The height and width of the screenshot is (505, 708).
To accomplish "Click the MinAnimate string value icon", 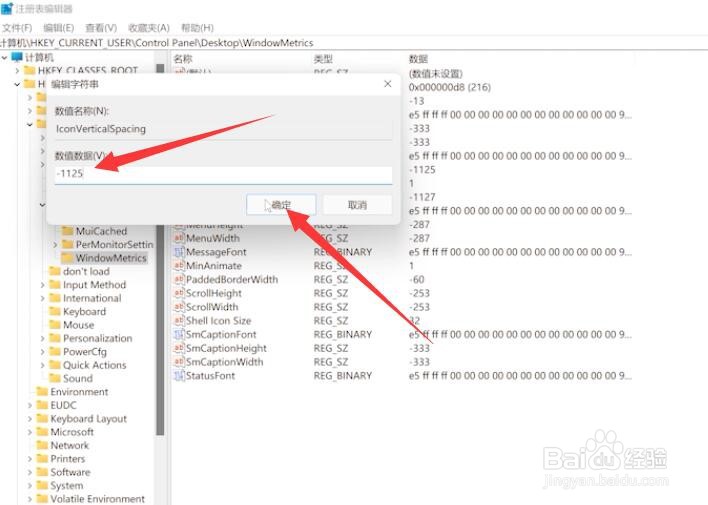I will click(179, 266).
